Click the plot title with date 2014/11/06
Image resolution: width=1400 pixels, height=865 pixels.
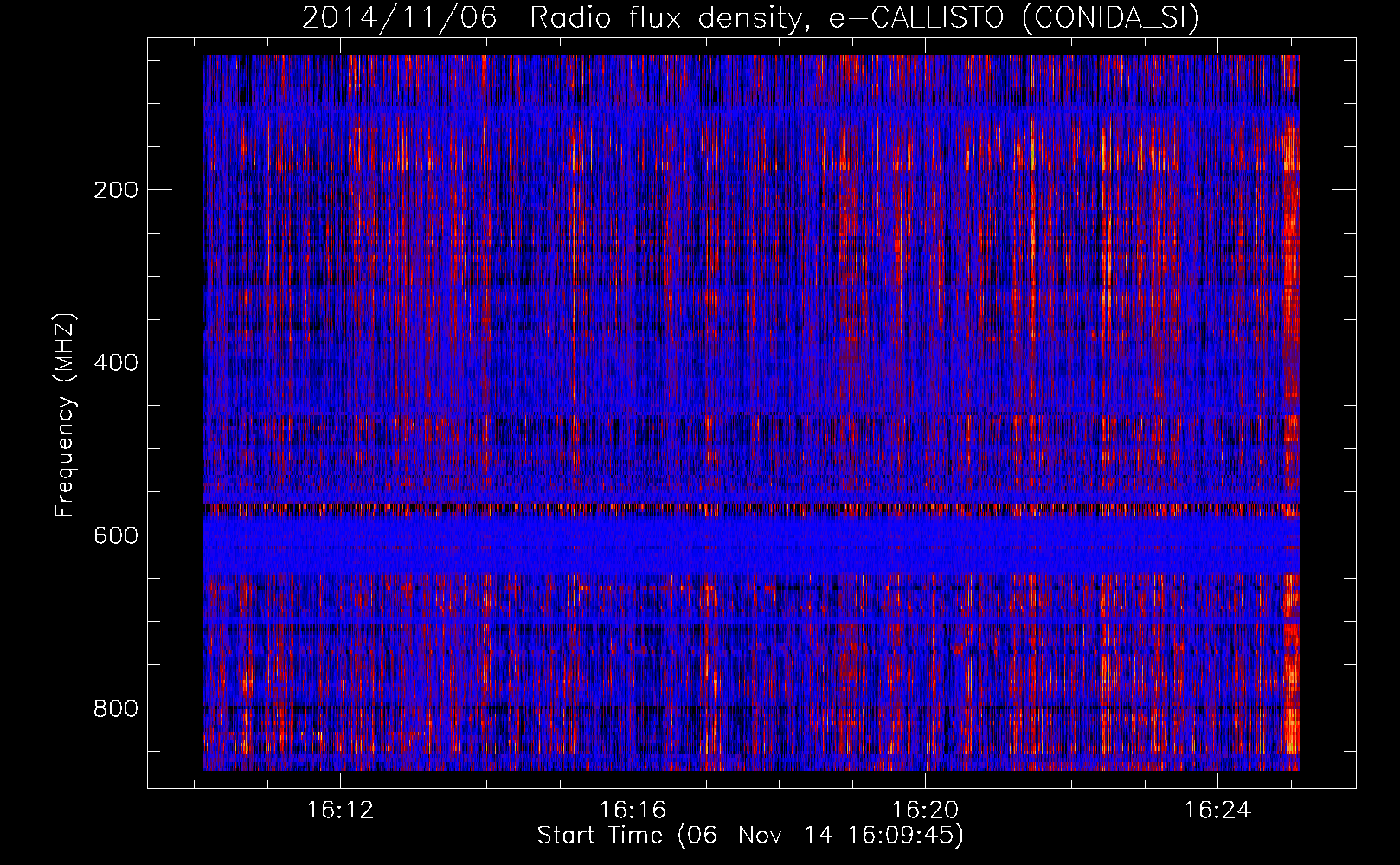750,17
